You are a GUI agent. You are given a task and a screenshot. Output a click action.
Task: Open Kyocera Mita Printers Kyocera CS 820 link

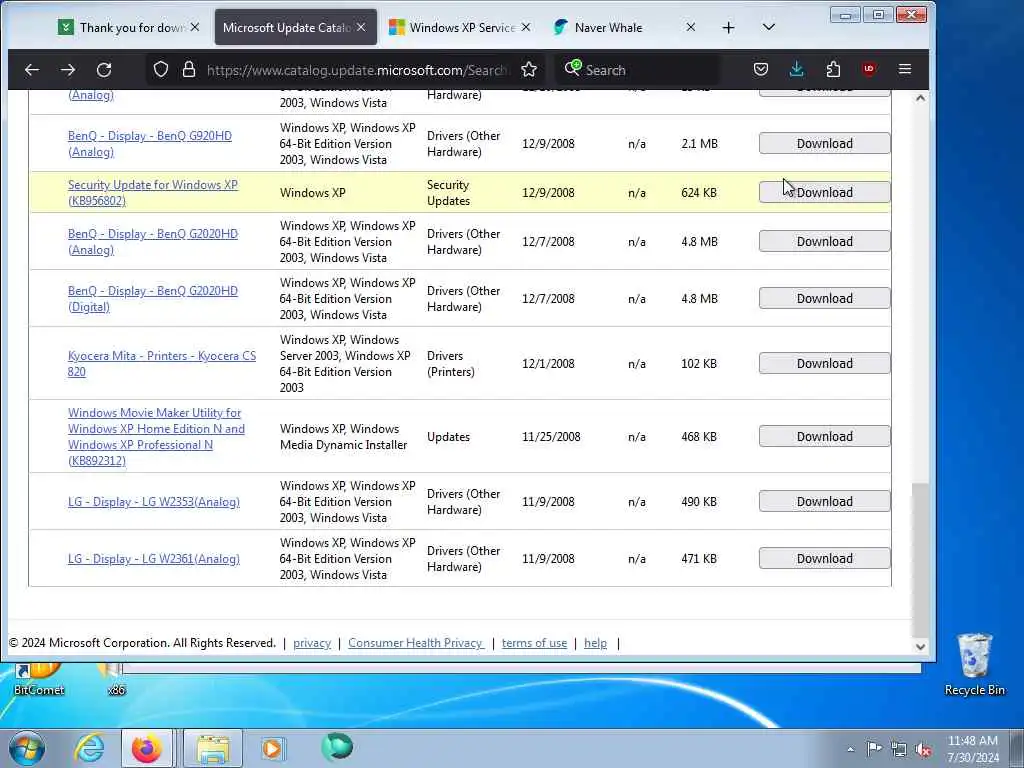tap(162, 364)
